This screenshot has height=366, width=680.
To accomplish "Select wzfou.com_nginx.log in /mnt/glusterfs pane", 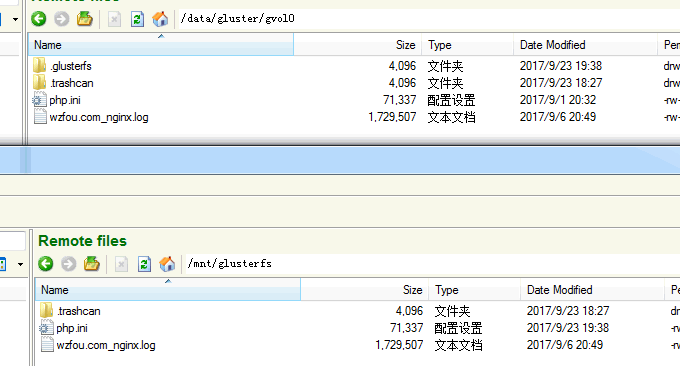I will [105, 345].
